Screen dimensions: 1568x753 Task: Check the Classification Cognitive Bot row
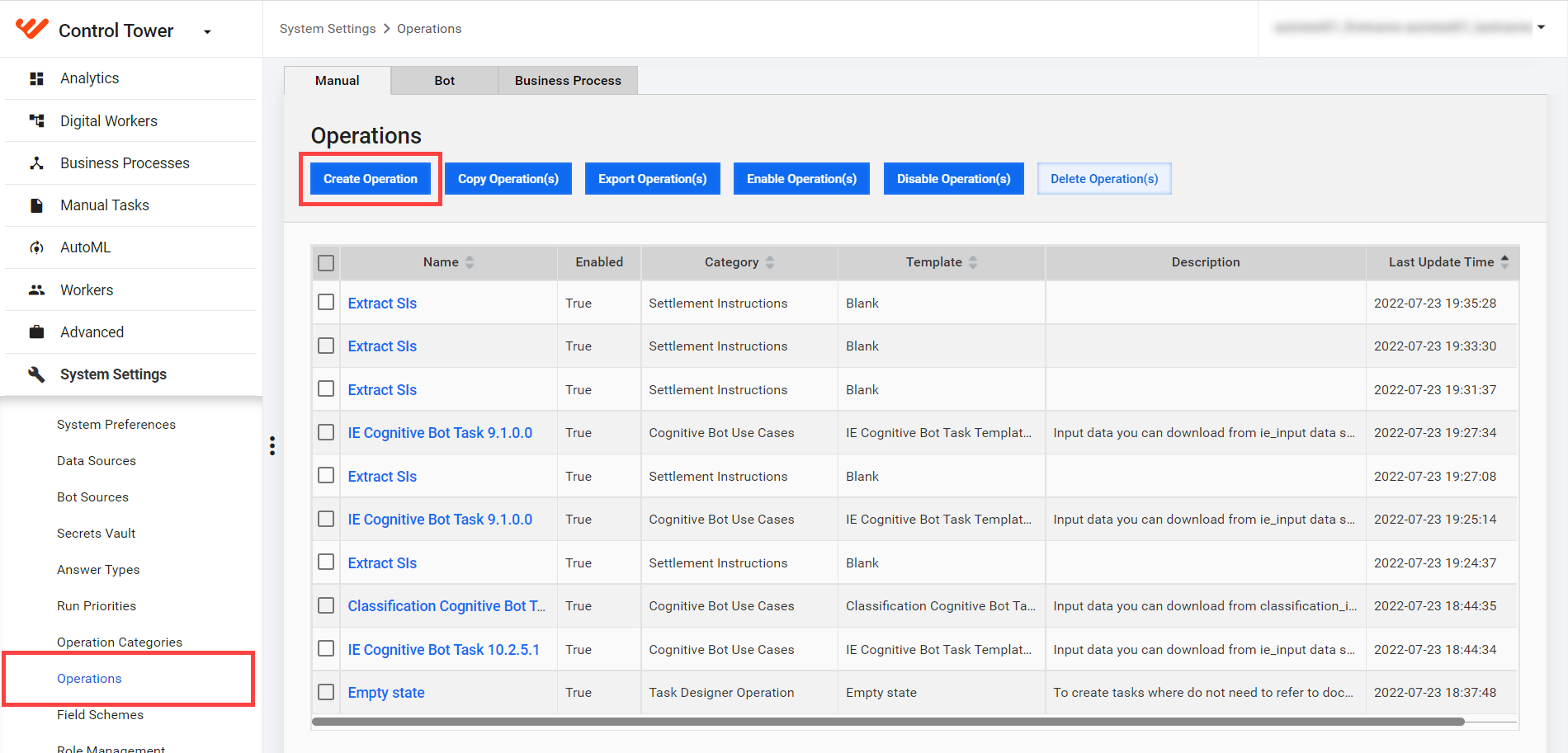point(326,605)
